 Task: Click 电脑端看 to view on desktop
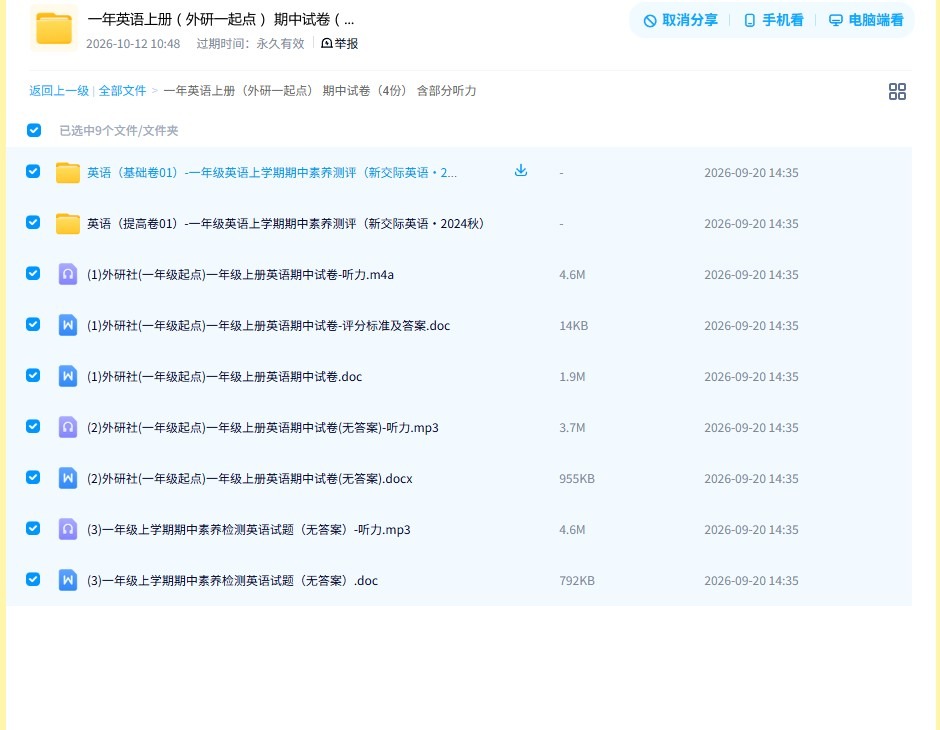pyautogui.click(x=866, y=20)
